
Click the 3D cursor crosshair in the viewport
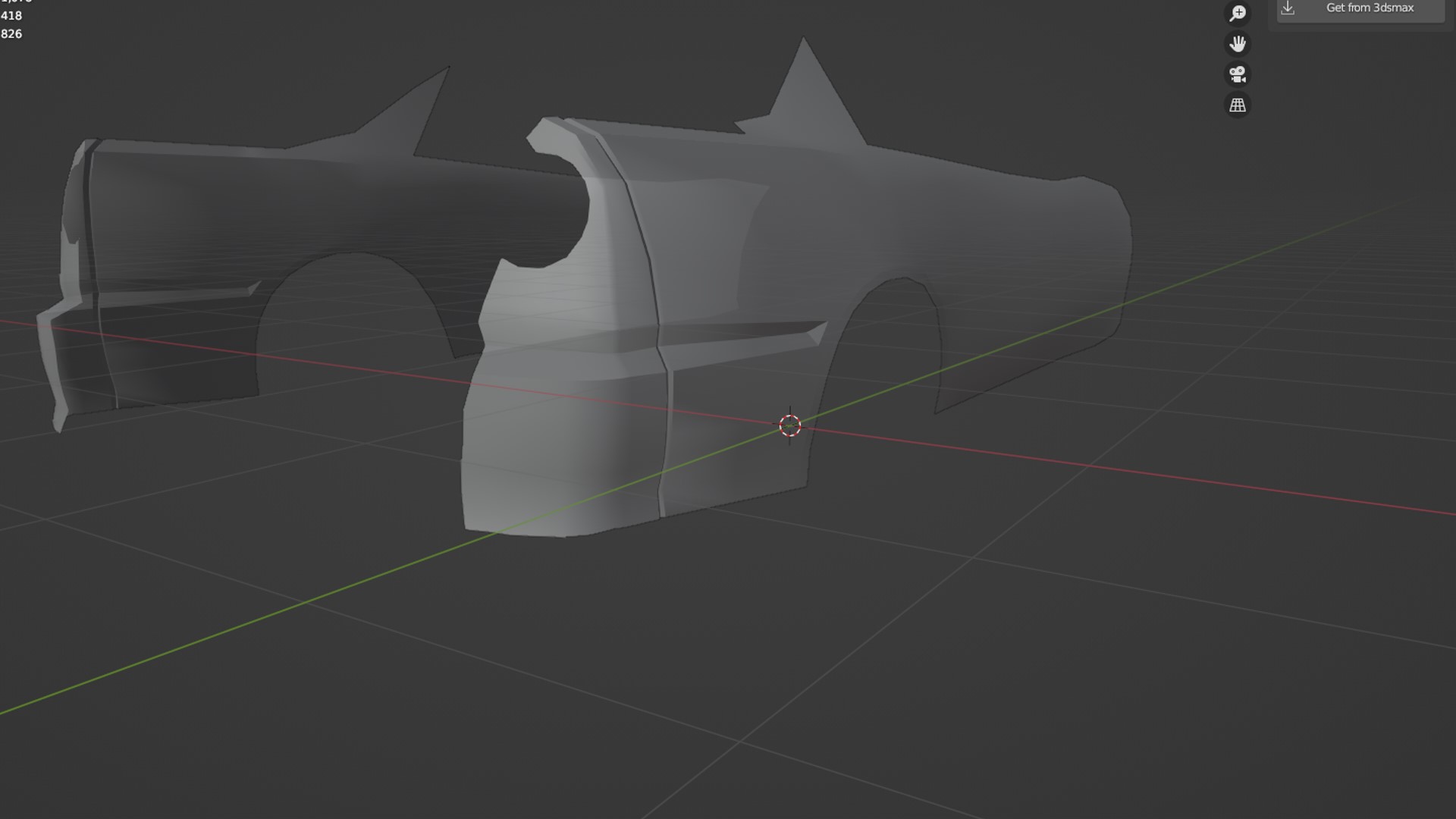coord(789,425)
